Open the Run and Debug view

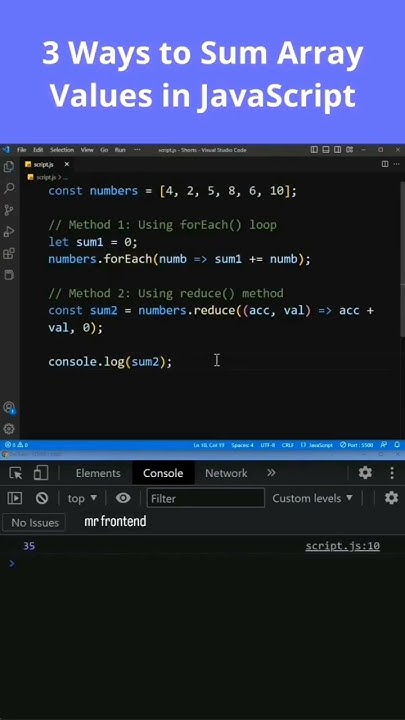[x=9, y=231]
